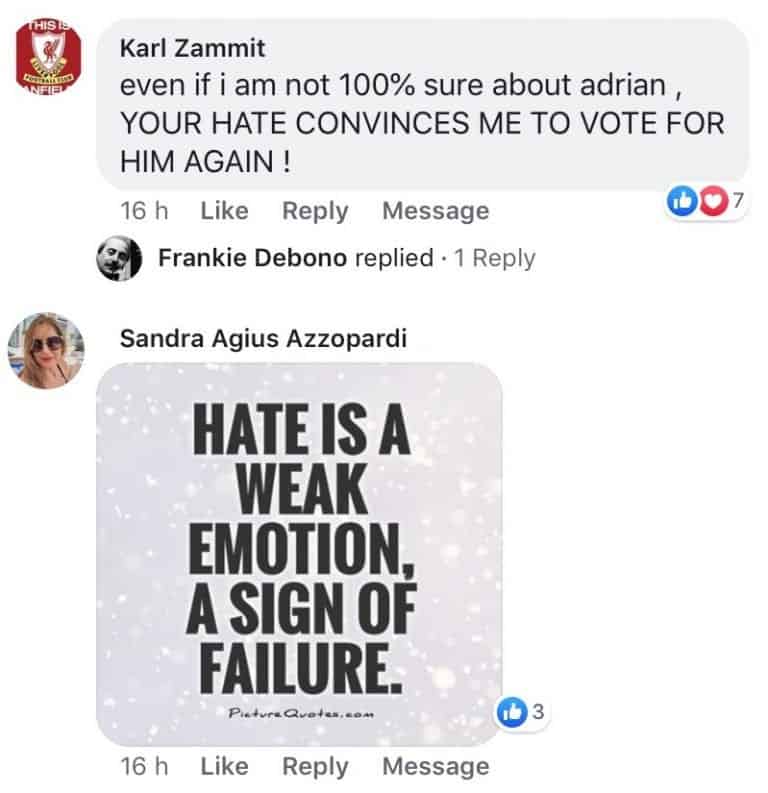768x793 pixels.
Task: Click the blue like reaction on Karl's comment
Action: 683,202
